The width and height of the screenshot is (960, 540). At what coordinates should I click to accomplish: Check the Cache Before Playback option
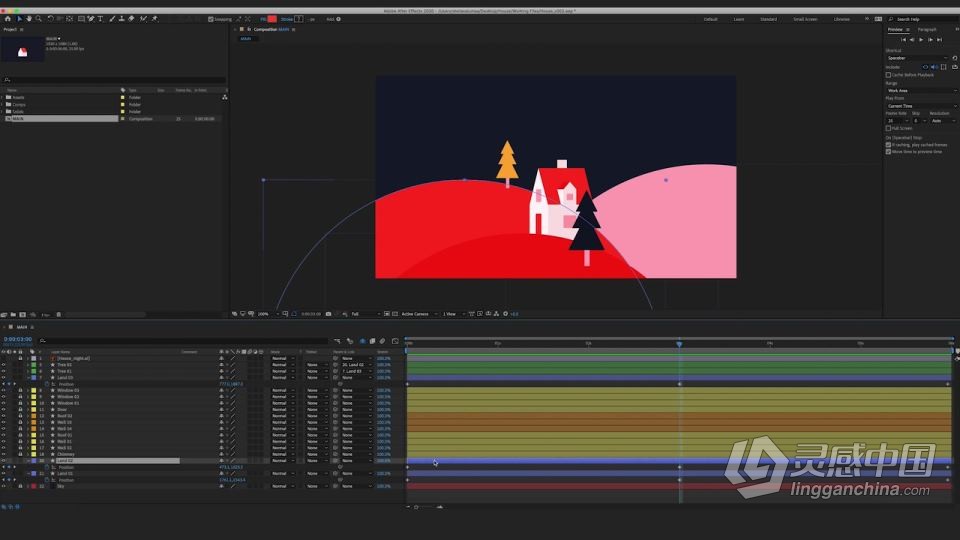pos(888,75)
